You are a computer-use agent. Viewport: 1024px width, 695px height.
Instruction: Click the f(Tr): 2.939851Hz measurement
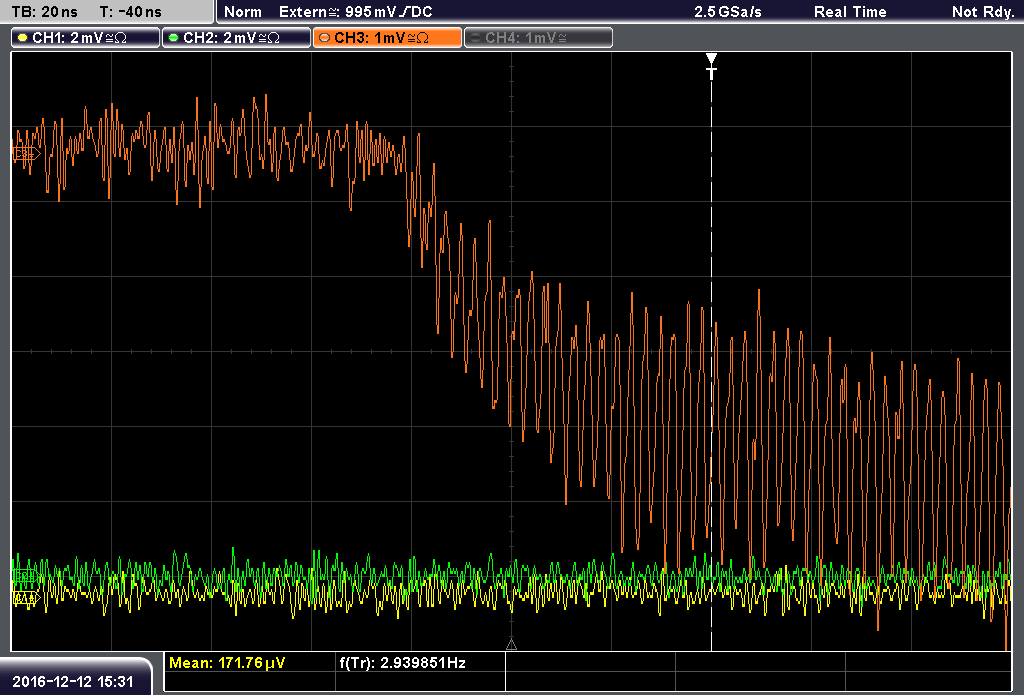402,663
